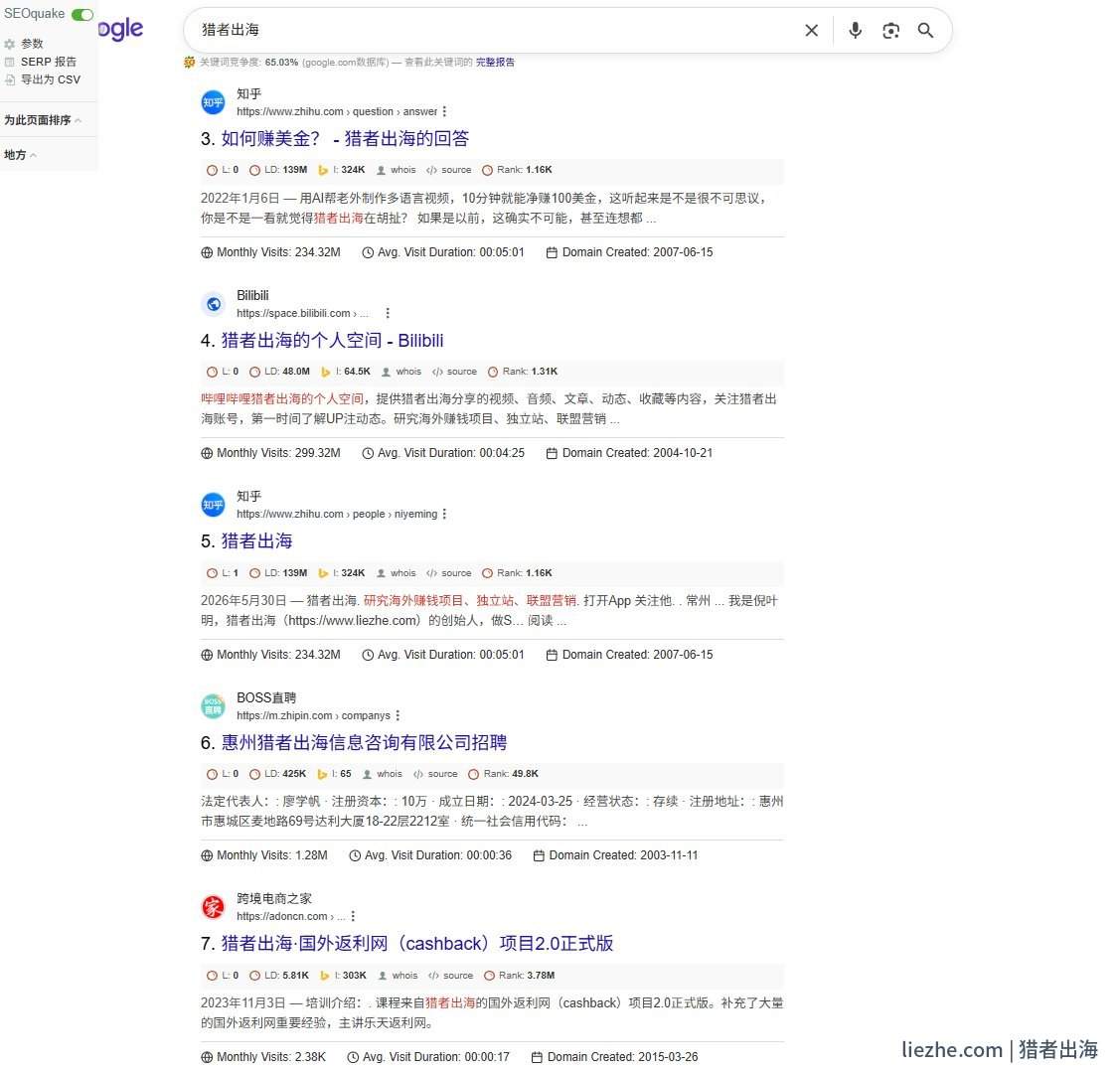Open L: 1 parameter for result 5
Screen dimensions: 1120x1071
coord(223,572)
